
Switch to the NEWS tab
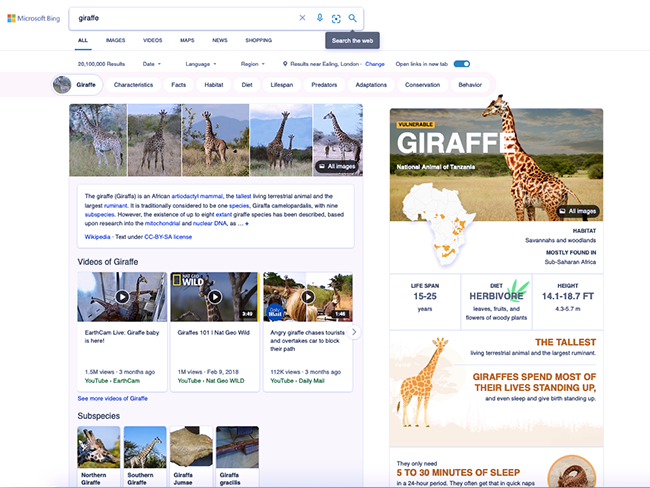[x=220, y=40]
